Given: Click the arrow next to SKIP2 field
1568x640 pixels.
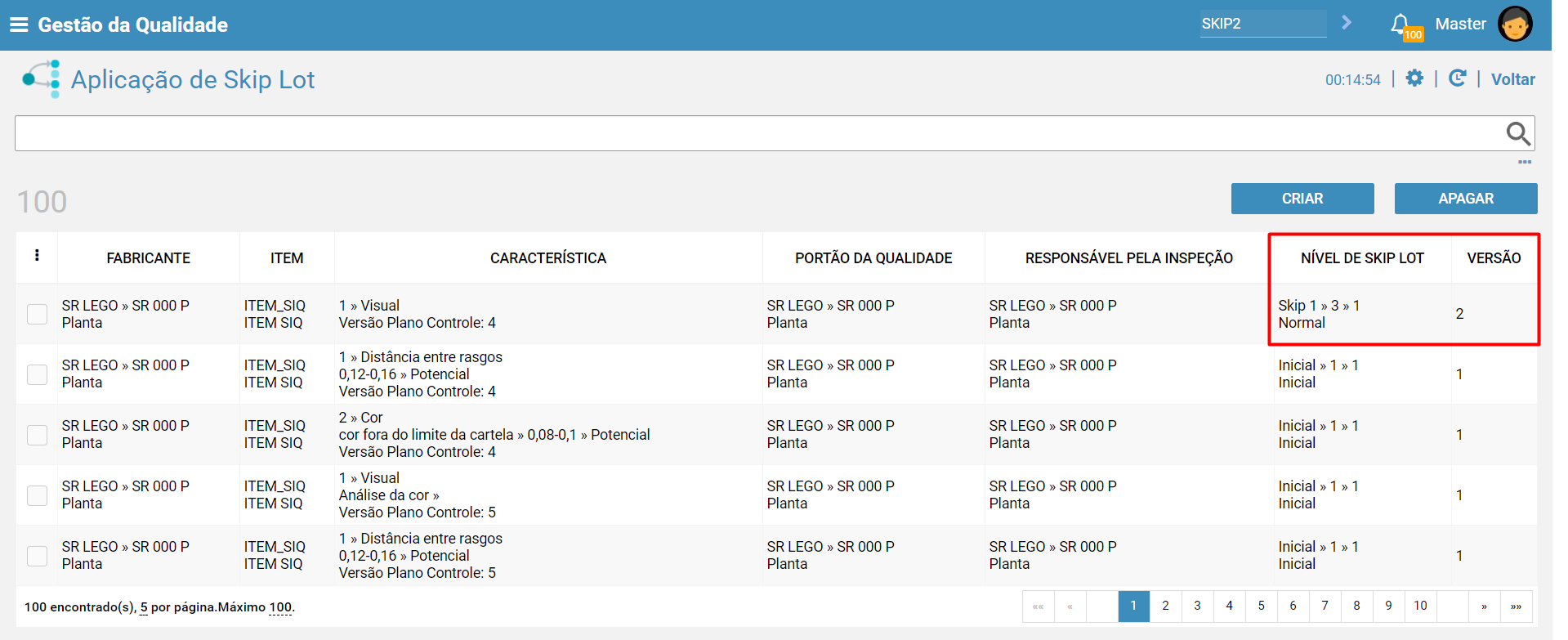Looking at the screenshot, I should [x=1347, y=23].
